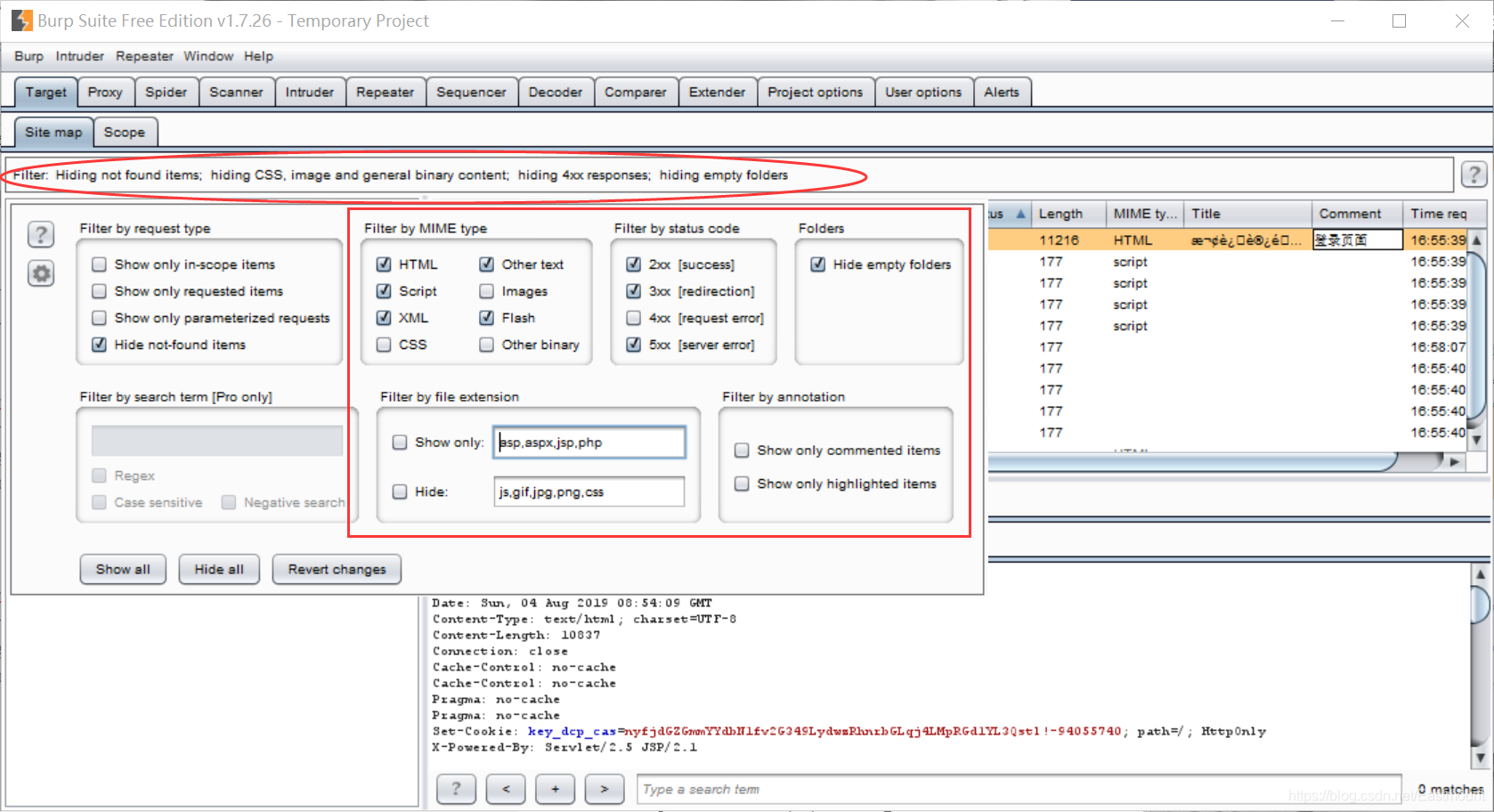This screenshot has width=1494, height=812.
Task: Check the Images MIME type
Action: click(x=487, y=291)
